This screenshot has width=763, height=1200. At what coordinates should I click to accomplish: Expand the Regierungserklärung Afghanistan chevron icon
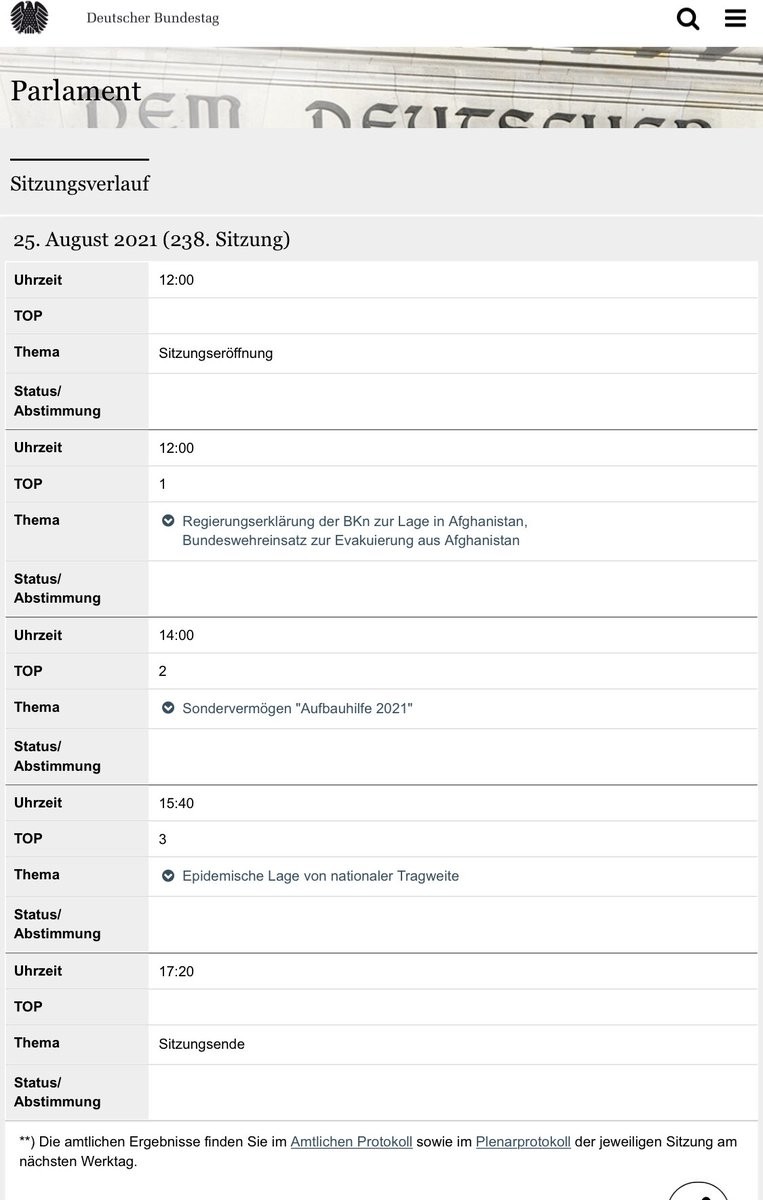(168, 521)
